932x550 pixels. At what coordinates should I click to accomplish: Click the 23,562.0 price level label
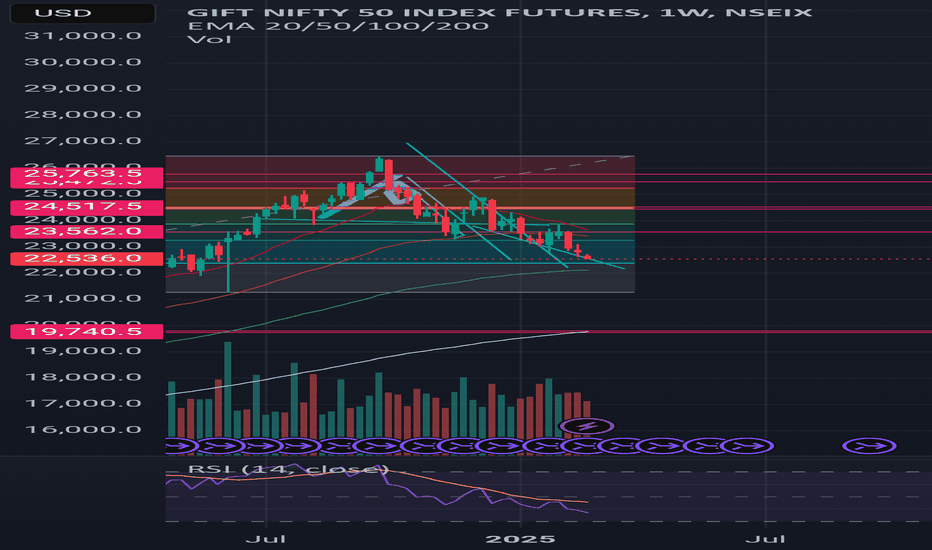(x=87, y=231)
